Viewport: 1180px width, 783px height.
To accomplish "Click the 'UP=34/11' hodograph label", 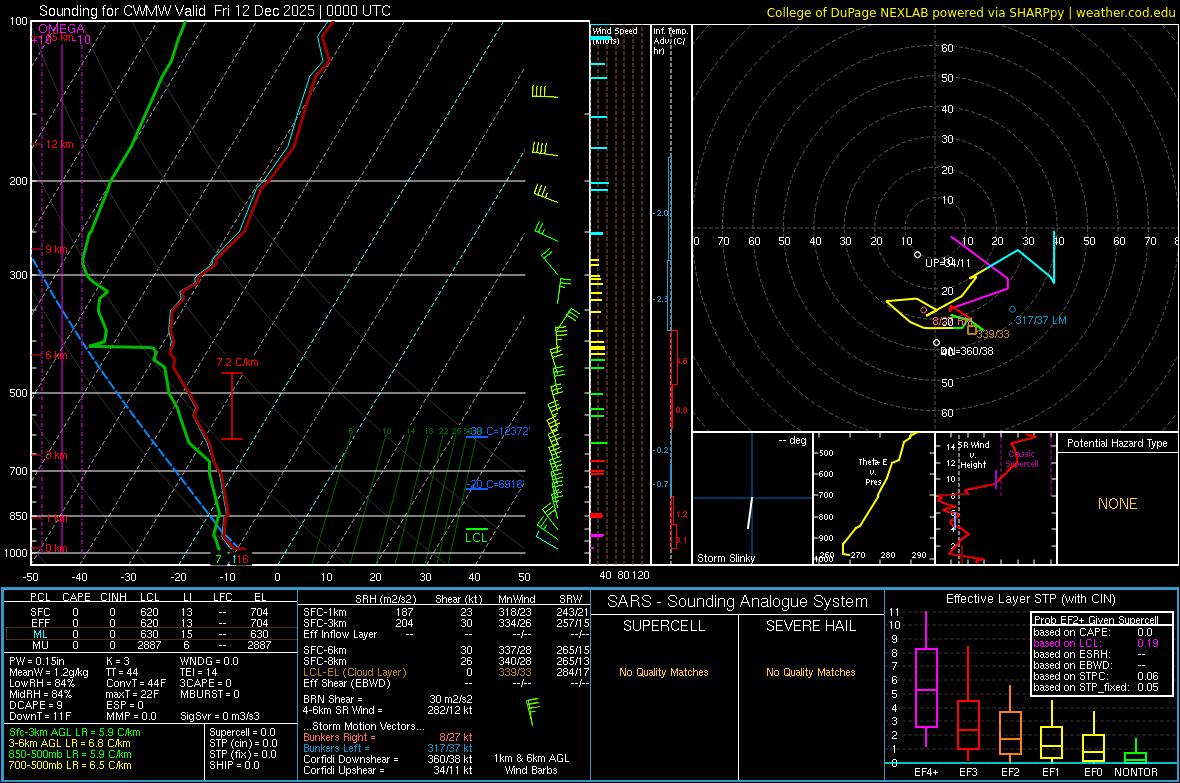I will [x=947, y=263].
